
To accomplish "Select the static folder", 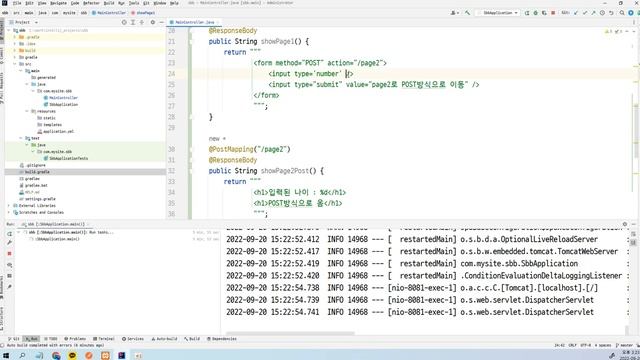I will point(46,118).
